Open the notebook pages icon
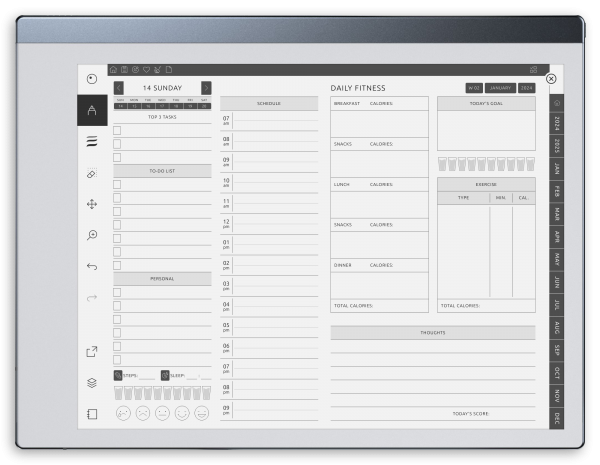The height and width of the screenshot is (465, 600). click(x=92, y=414)
